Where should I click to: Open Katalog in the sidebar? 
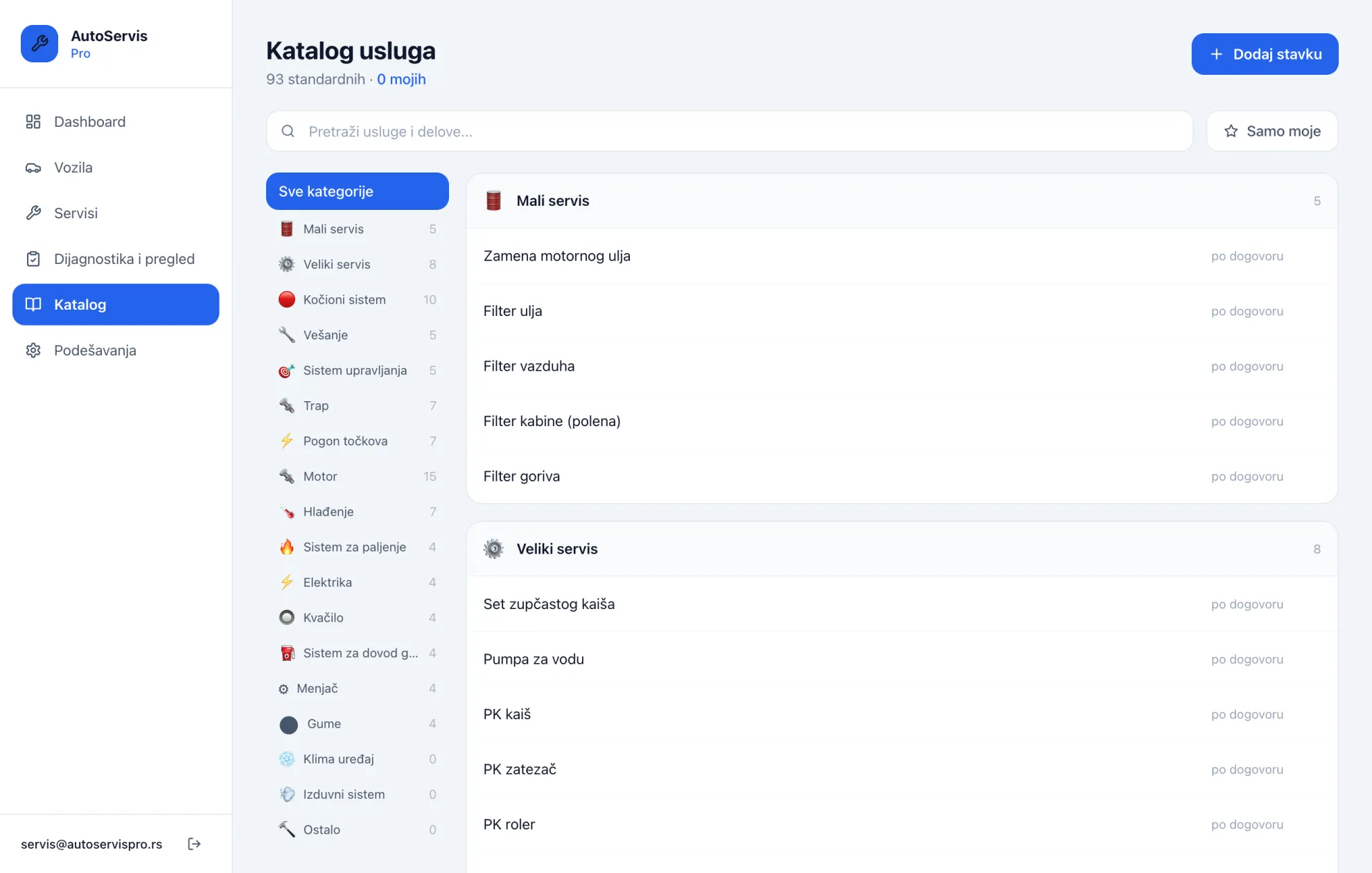pos(116,305)
